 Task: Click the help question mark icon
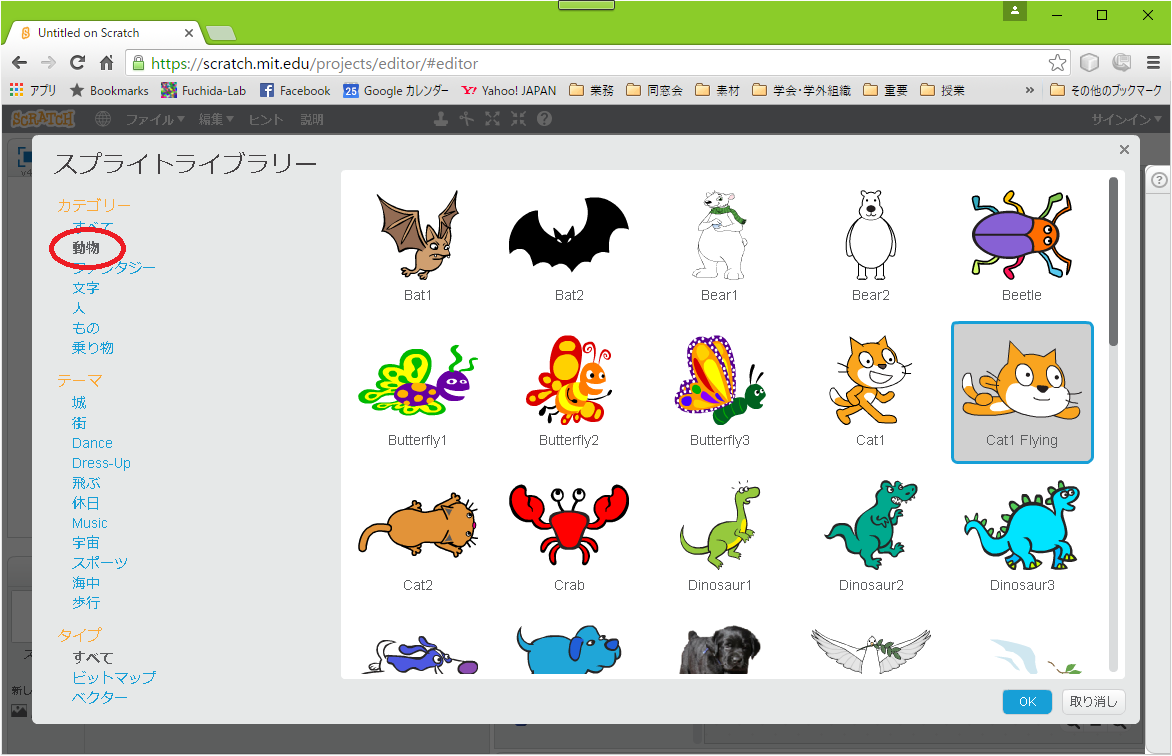point(544,119)
